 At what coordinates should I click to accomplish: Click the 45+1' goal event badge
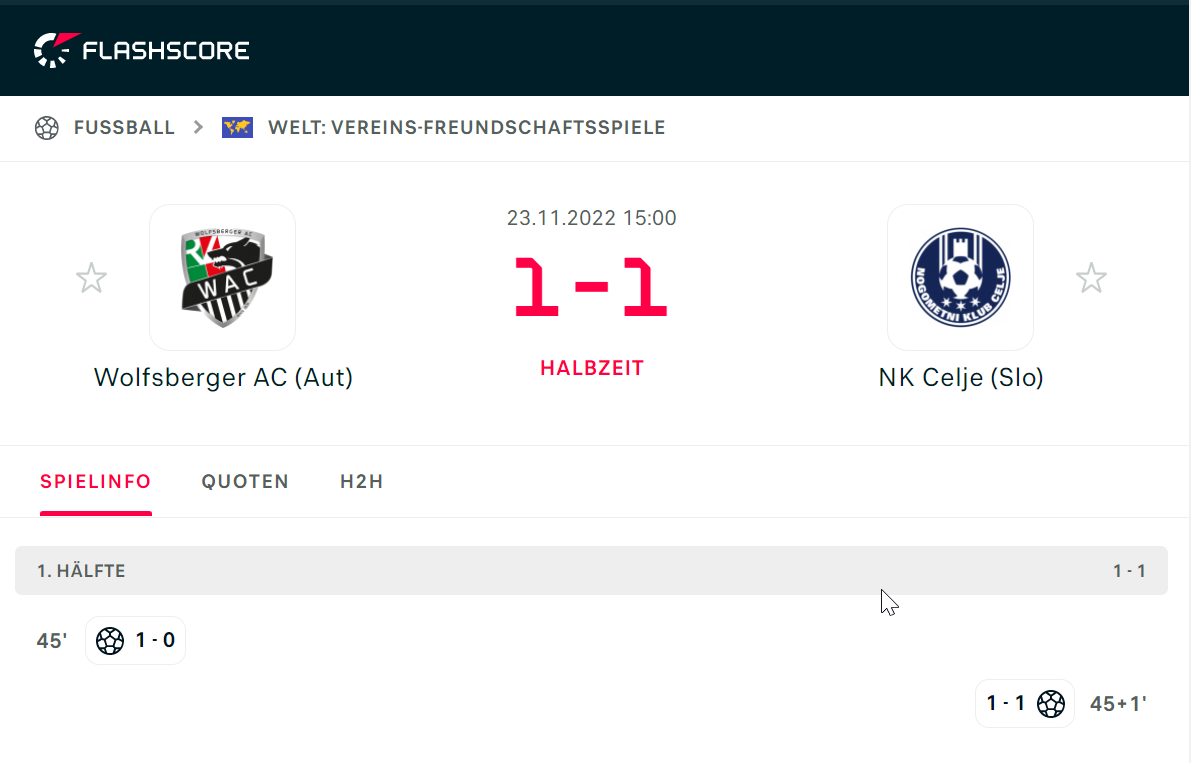click(x=1025, y=704)
